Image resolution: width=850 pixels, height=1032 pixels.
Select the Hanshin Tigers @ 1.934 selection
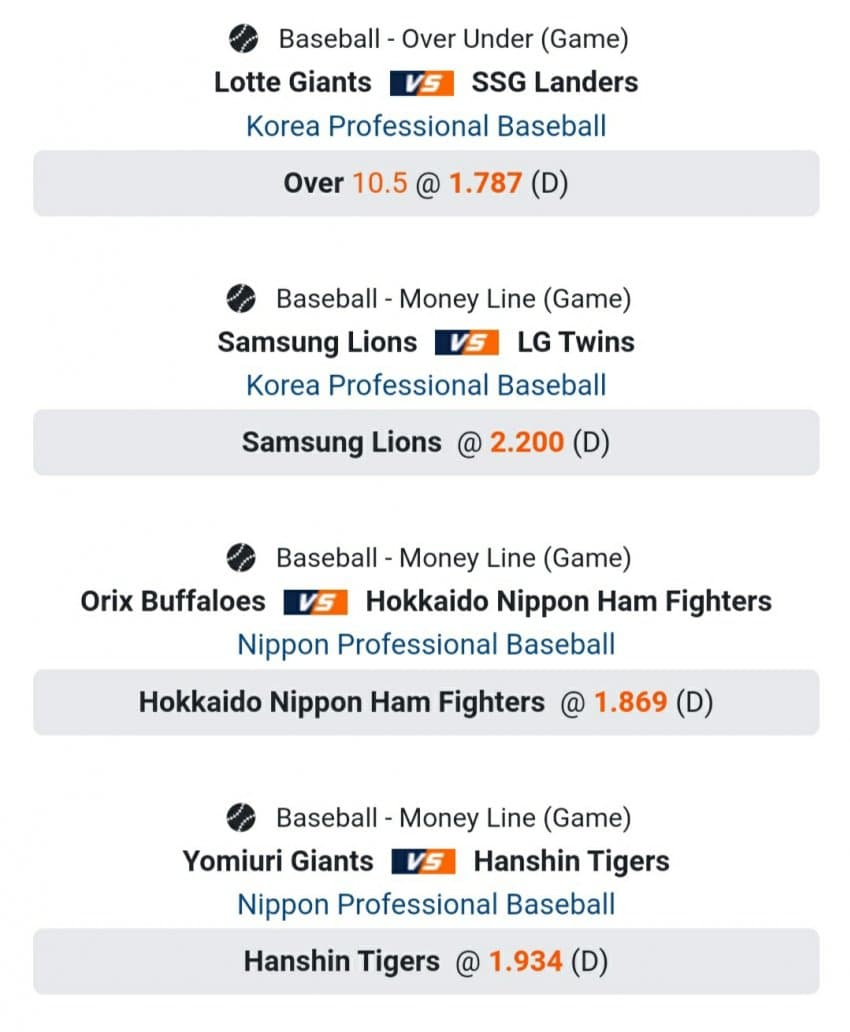click(x=426, y=962)
